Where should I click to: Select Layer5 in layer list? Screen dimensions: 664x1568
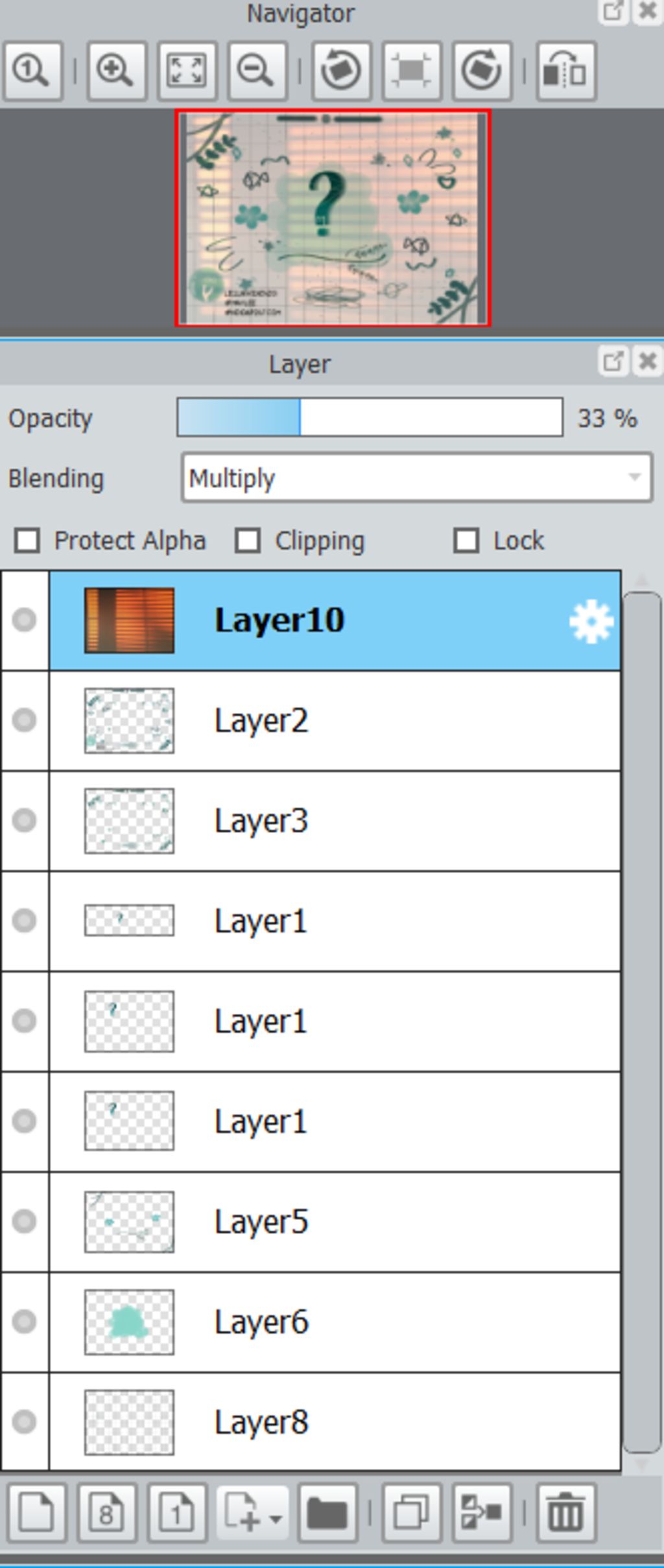point(335,1222)
